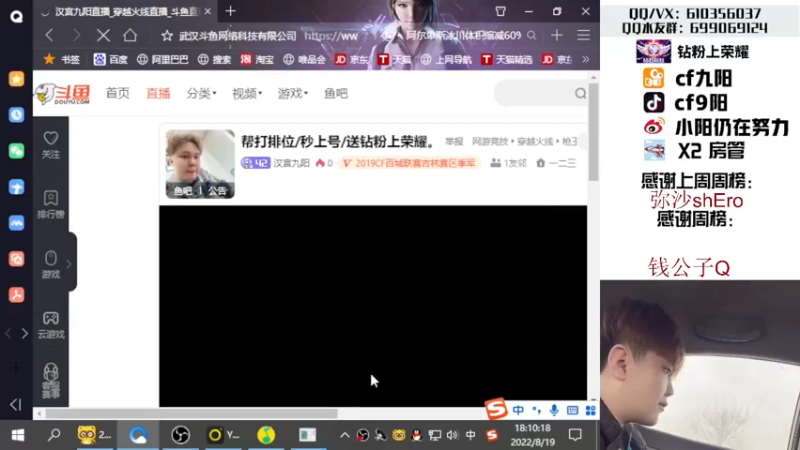This screenshot has height=450, width=800.
Task: Go back to previous page
Action: coord(49,35)
